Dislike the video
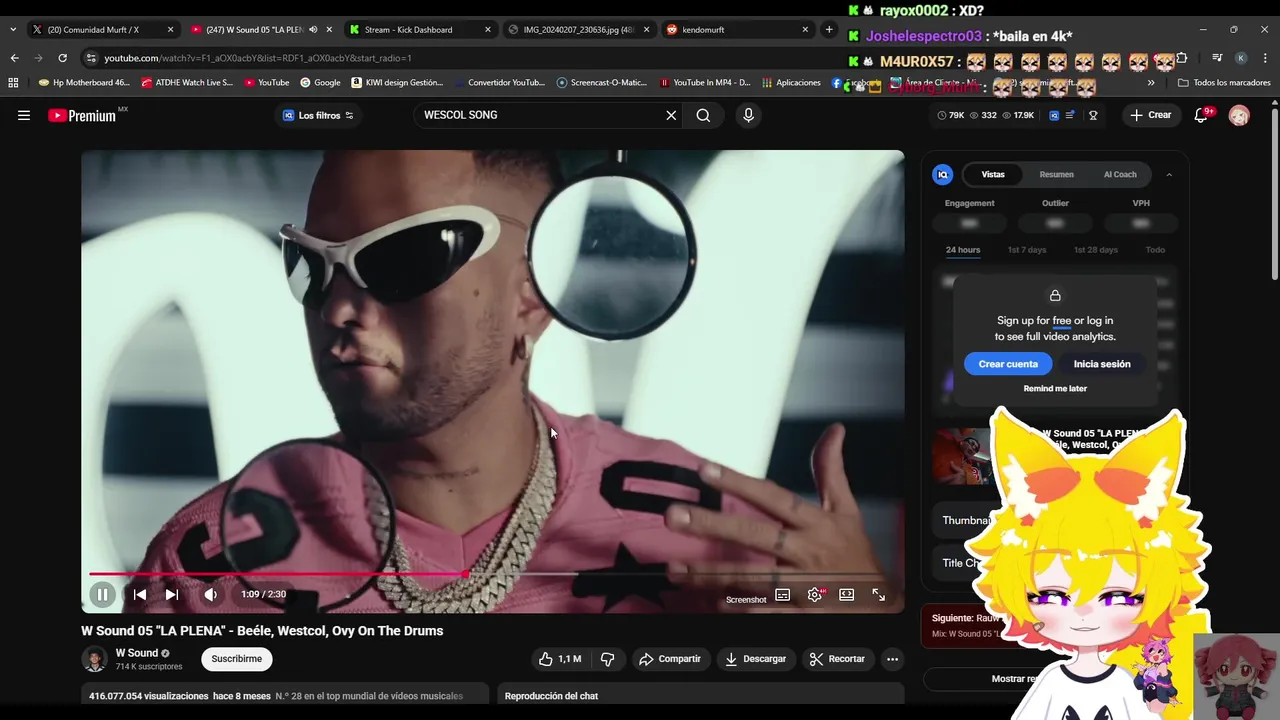The image size is (1280, 720). (607, 659)
